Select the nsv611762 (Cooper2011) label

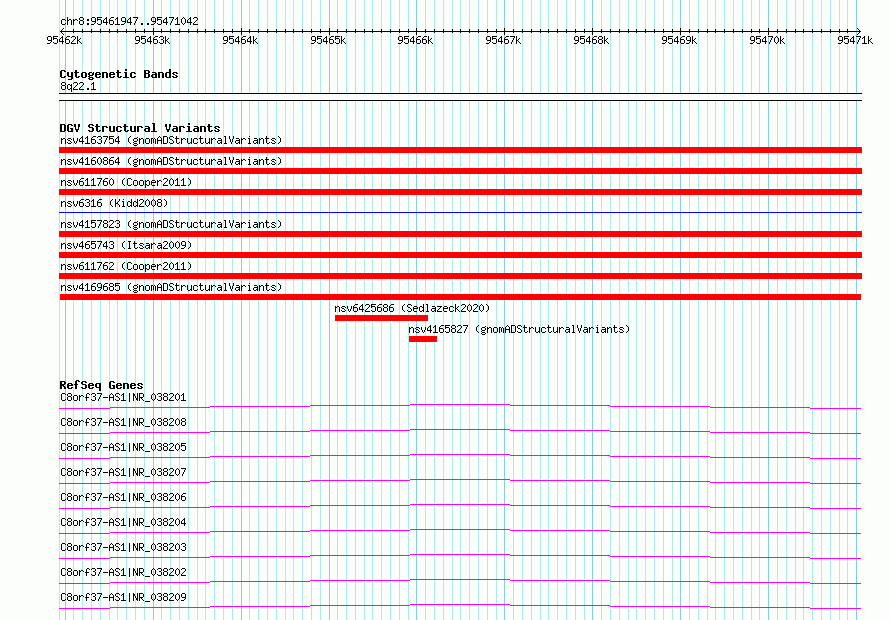[126, 266]
